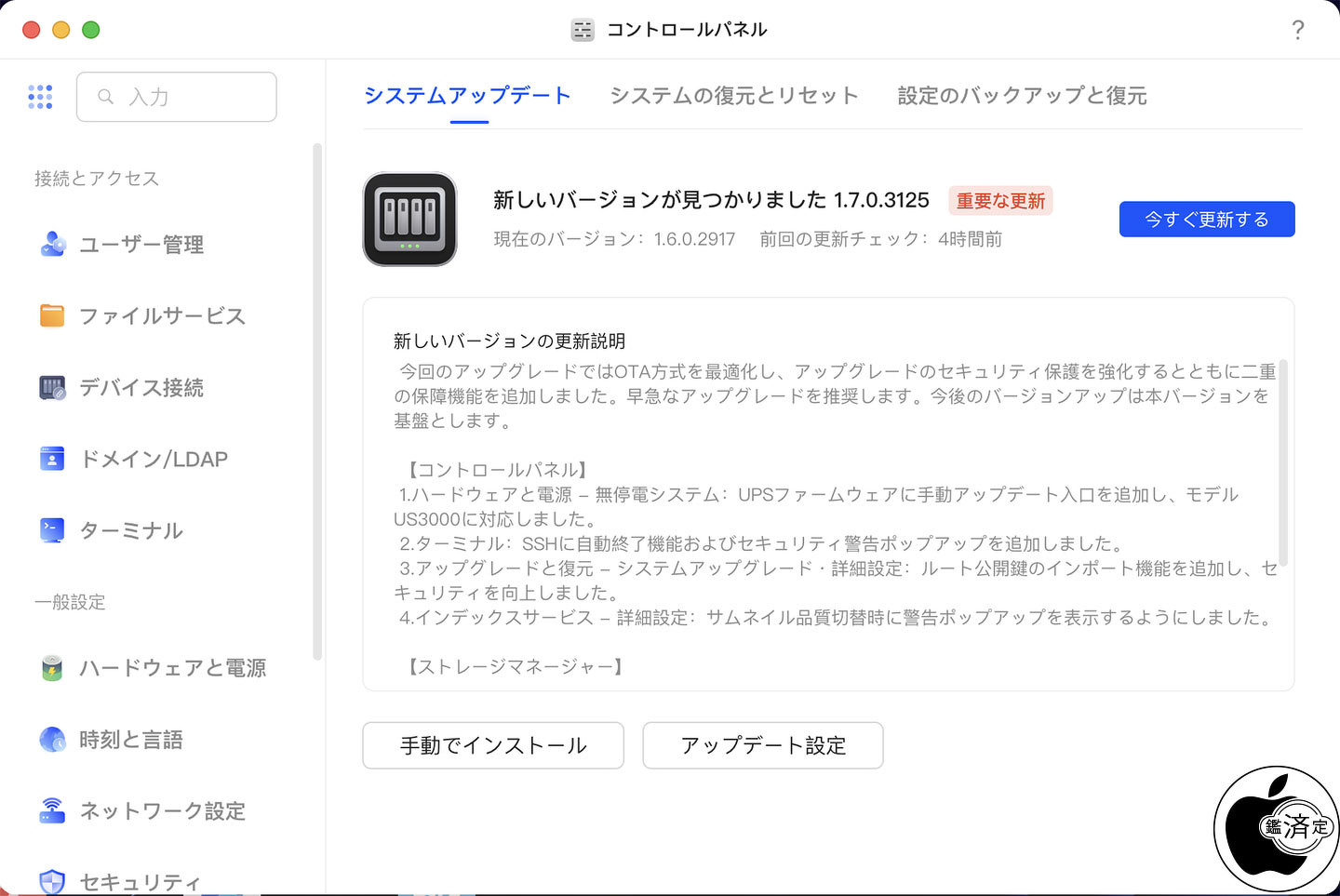
Task: Click the セキュリティ shield icon
Action: pyautogui.click(x=53, y=881)
